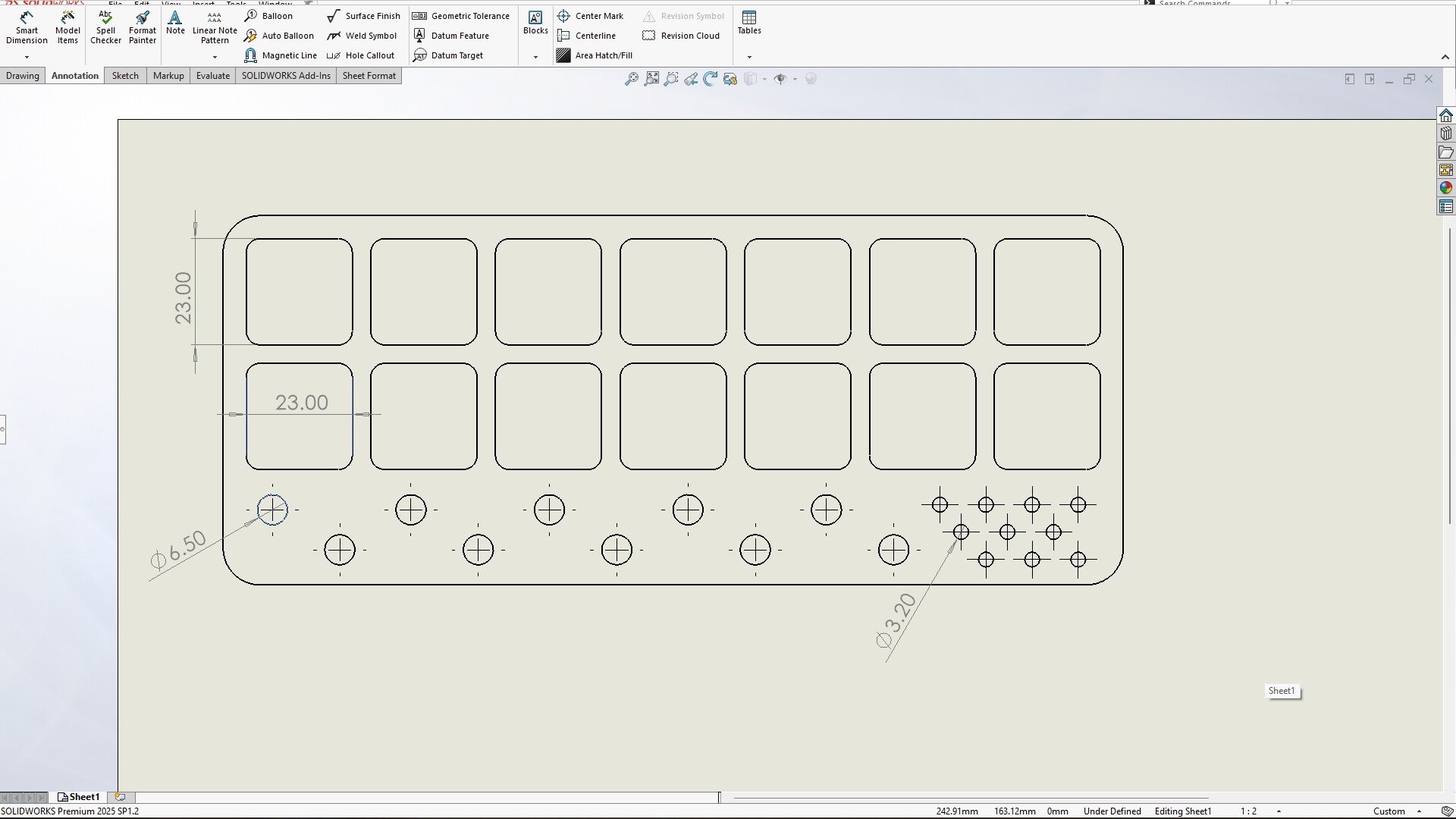Select the Sheet1 bottom tab
Viewport: 1456px width, 819px height.
[x=79, y=797]
